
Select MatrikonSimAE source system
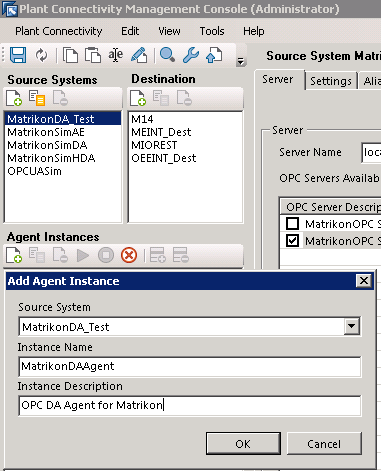pyautogui.click(x=63, y=132)
